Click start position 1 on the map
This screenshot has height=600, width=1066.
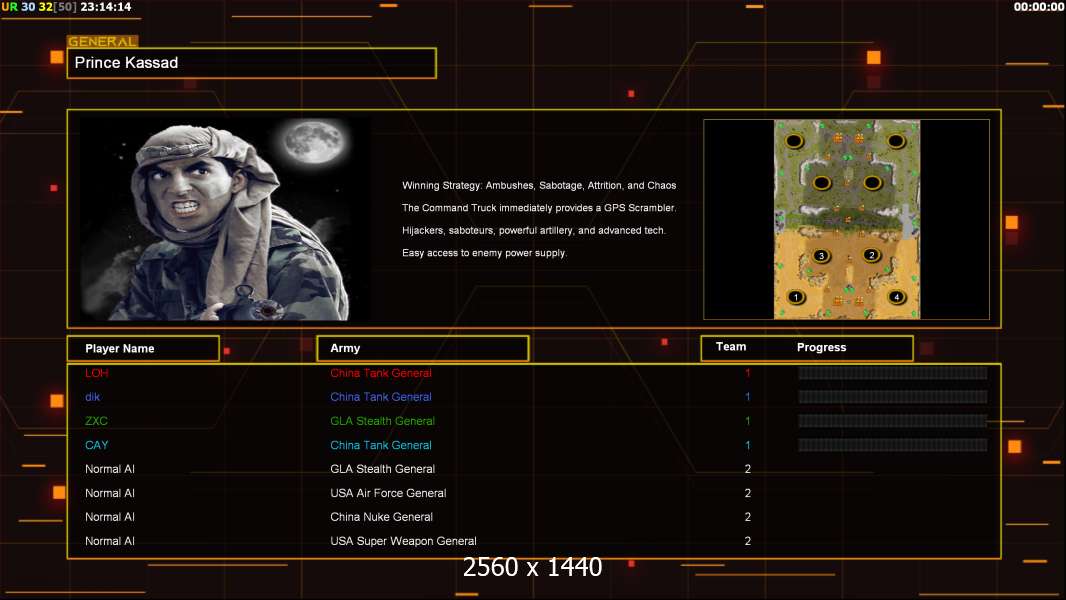(796, 297)
